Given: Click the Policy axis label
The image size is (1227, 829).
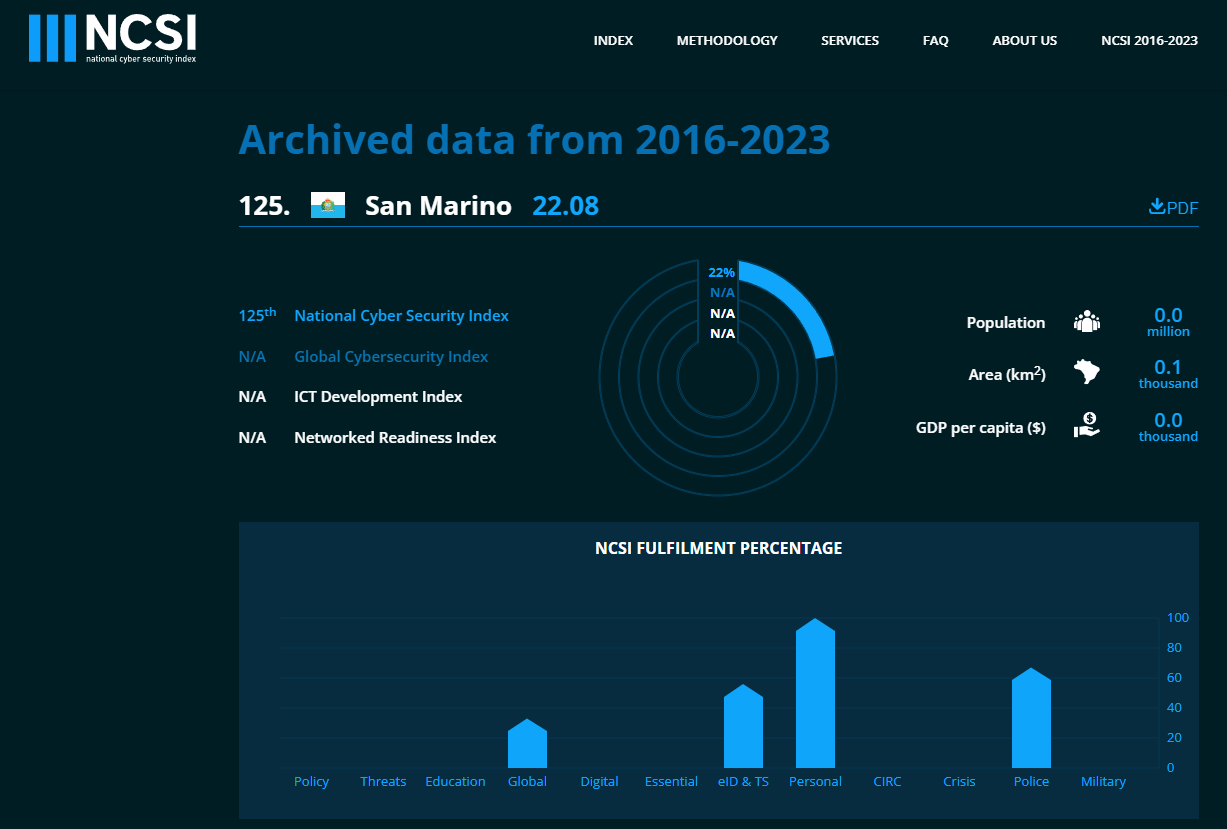Looking at the screenshot, I should (x=312, y=782).
